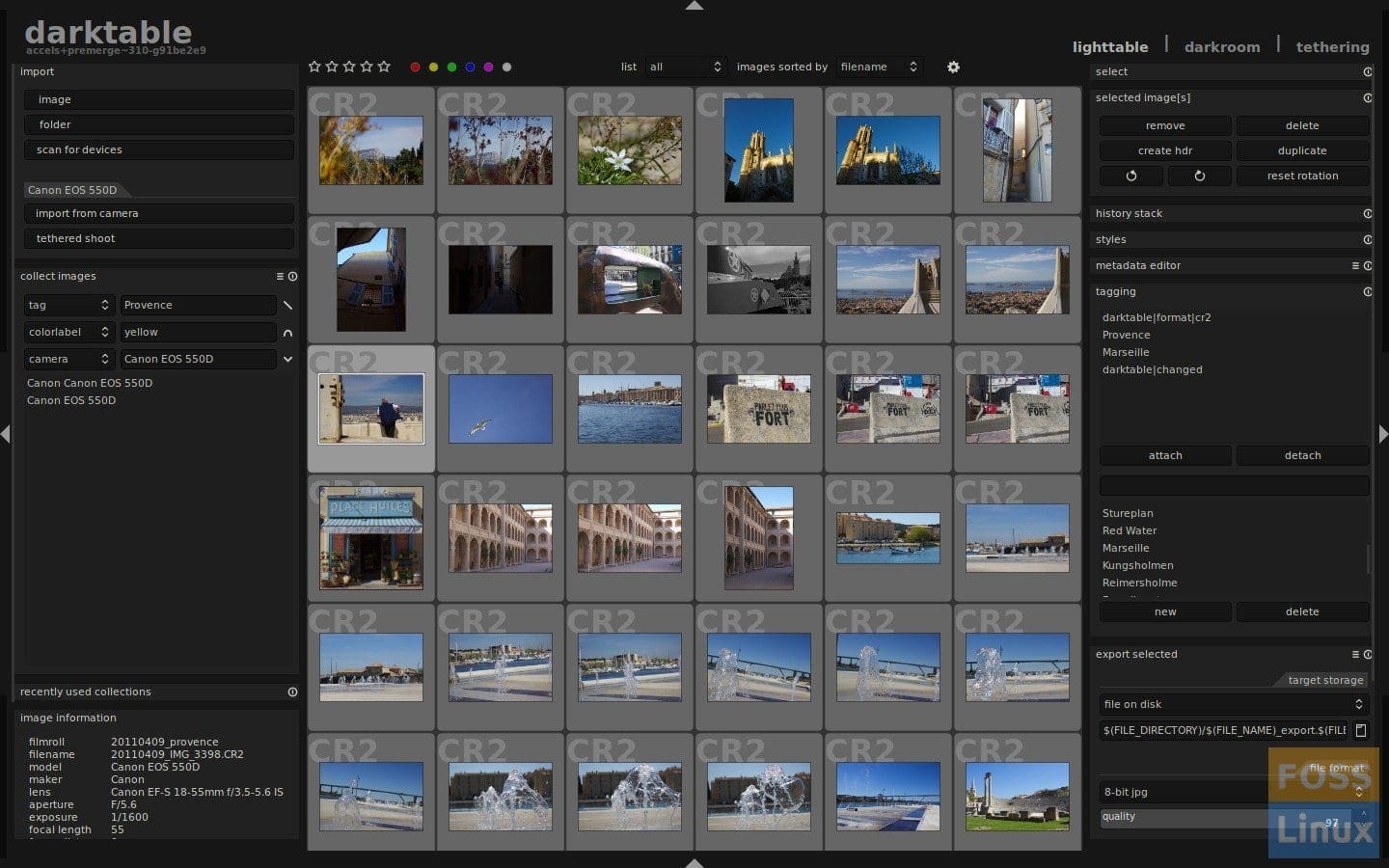Open the list 'all' filter dropdown
Viewport: 1389px width, 868px height.
pos(685,67)
